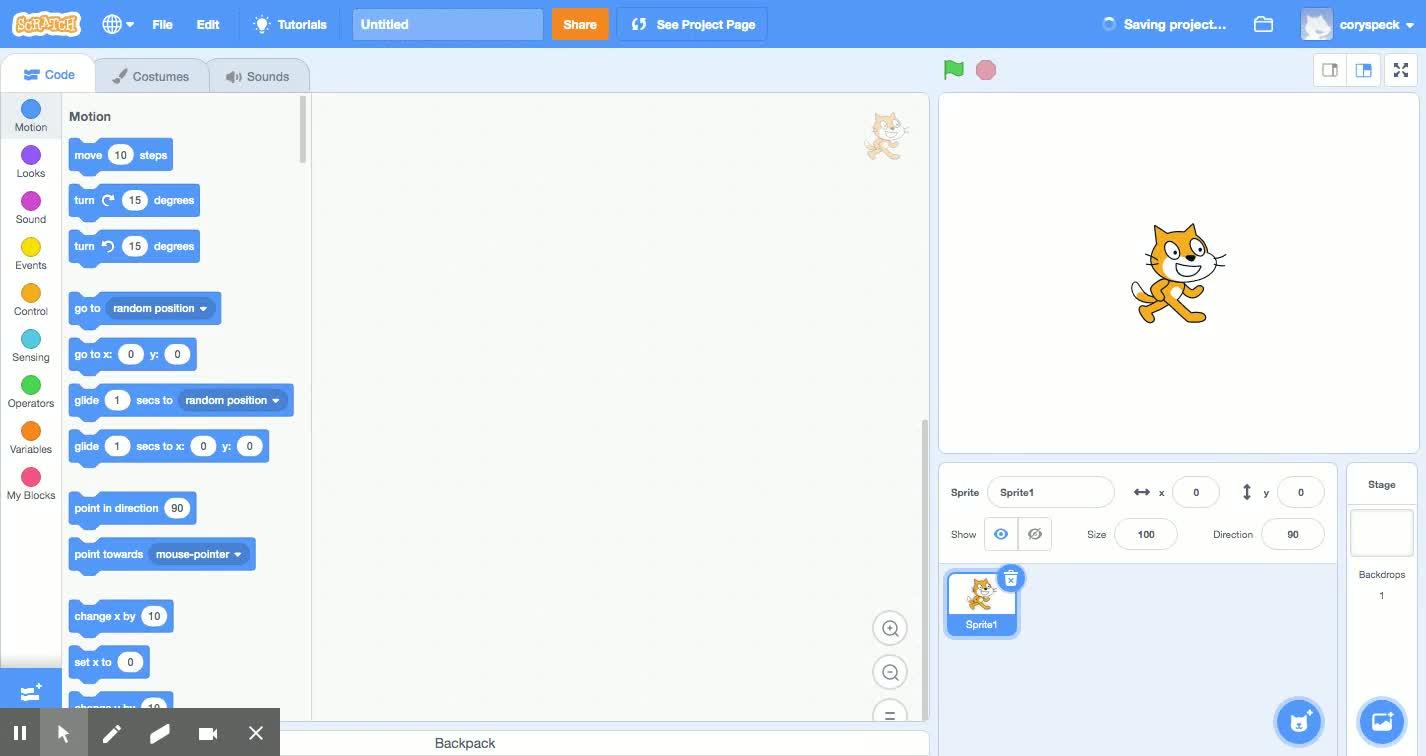1426x756 pixels.
Task: Click the Choose a Backdrop button
Action: pyautogui.click(x=1382, y=721)
